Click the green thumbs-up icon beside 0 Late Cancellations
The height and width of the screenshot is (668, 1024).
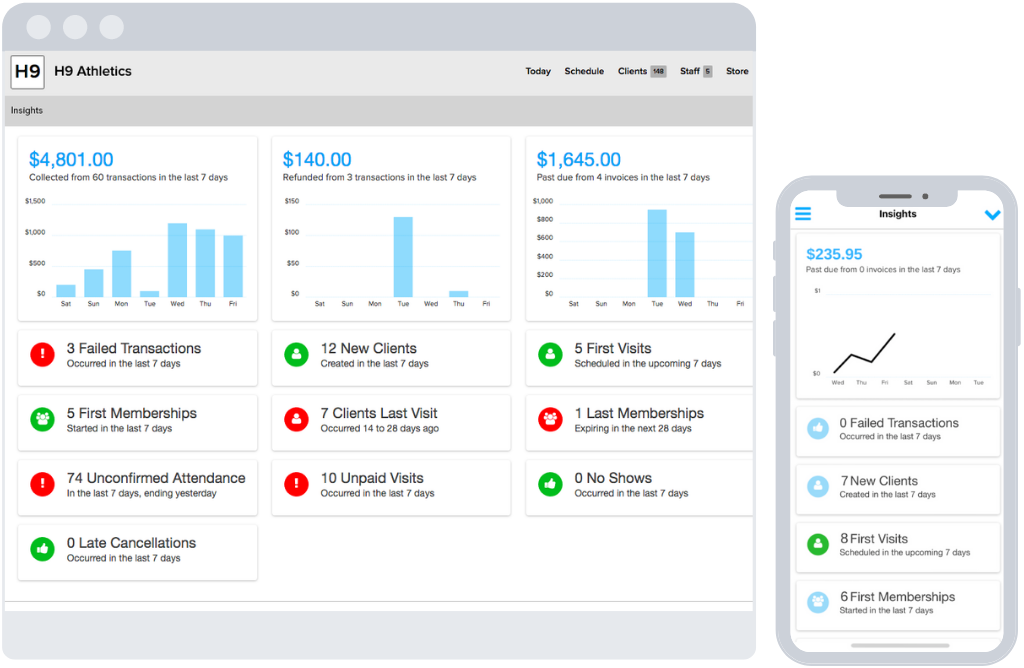[42, 549]
